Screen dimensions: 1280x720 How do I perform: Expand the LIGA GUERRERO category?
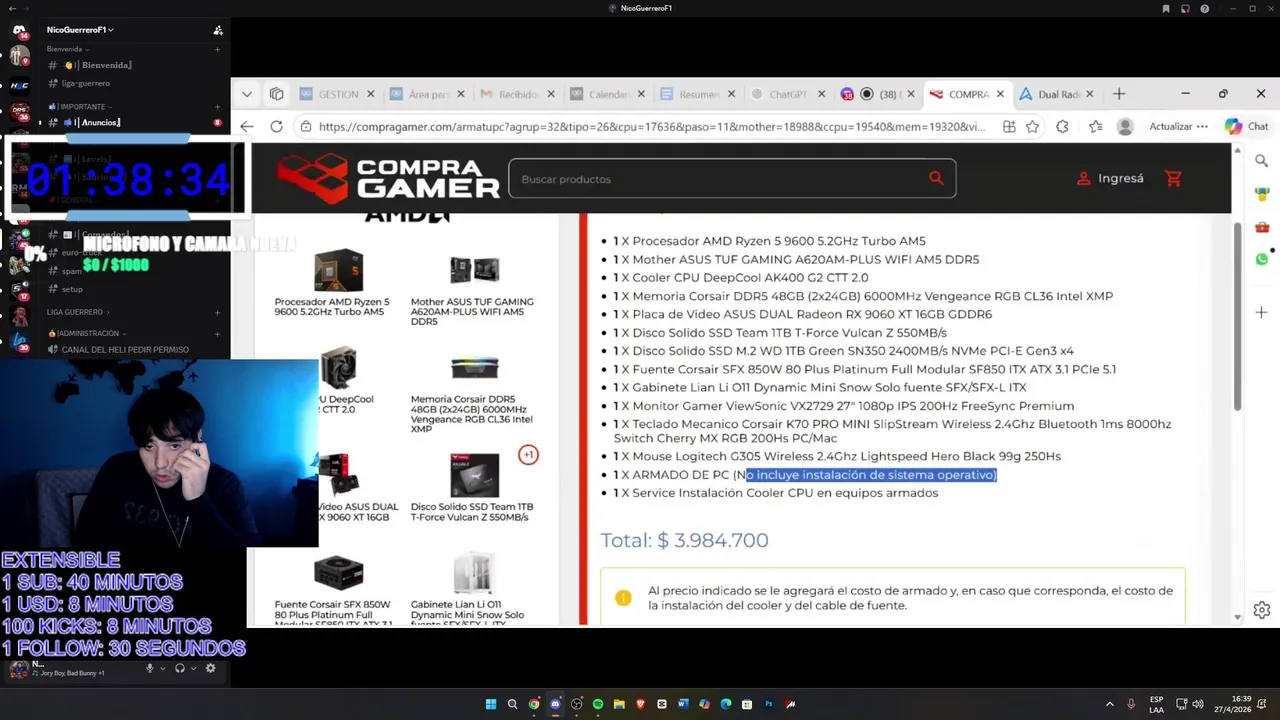point(78,312)
